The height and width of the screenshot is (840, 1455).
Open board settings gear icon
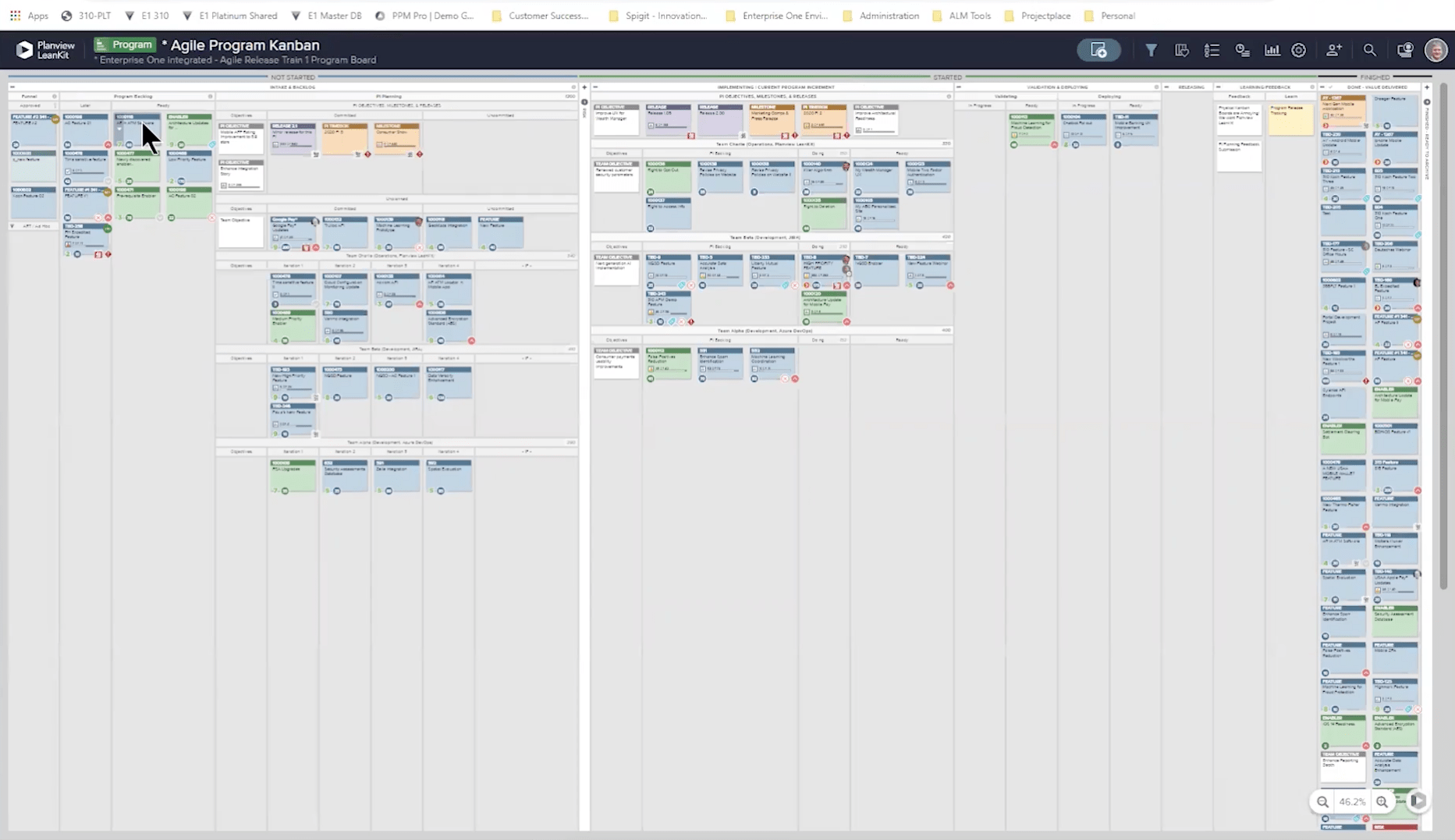coord(1299,50)
